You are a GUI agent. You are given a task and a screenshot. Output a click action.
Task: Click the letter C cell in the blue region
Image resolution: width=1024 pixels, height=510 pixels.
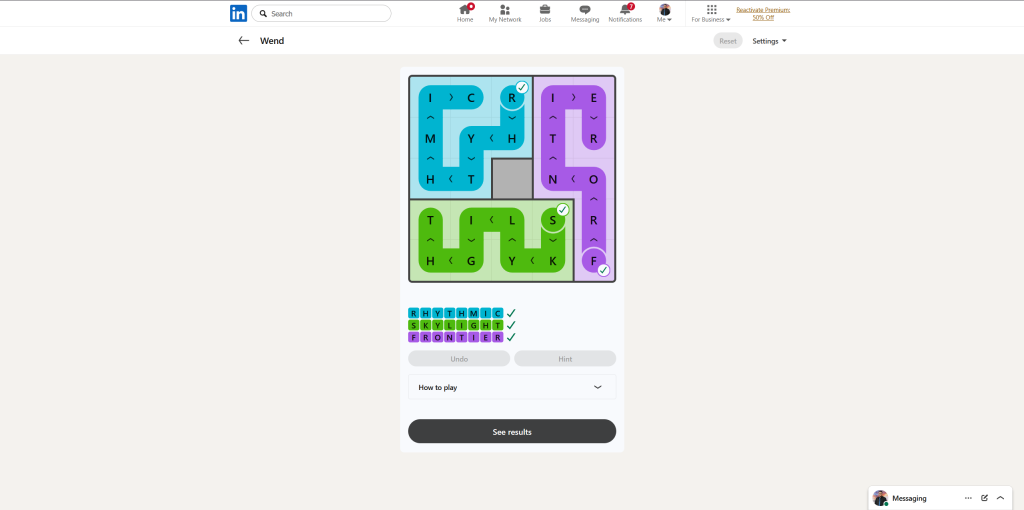click(471, 98)
